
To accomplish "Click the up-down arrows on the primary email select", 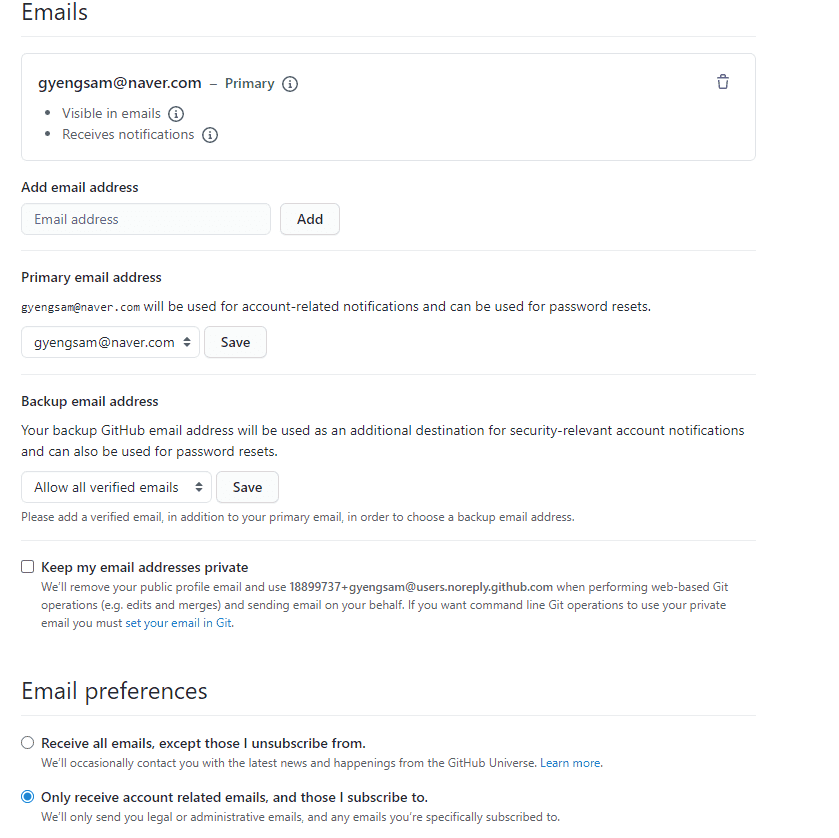I will coord(187,342).
